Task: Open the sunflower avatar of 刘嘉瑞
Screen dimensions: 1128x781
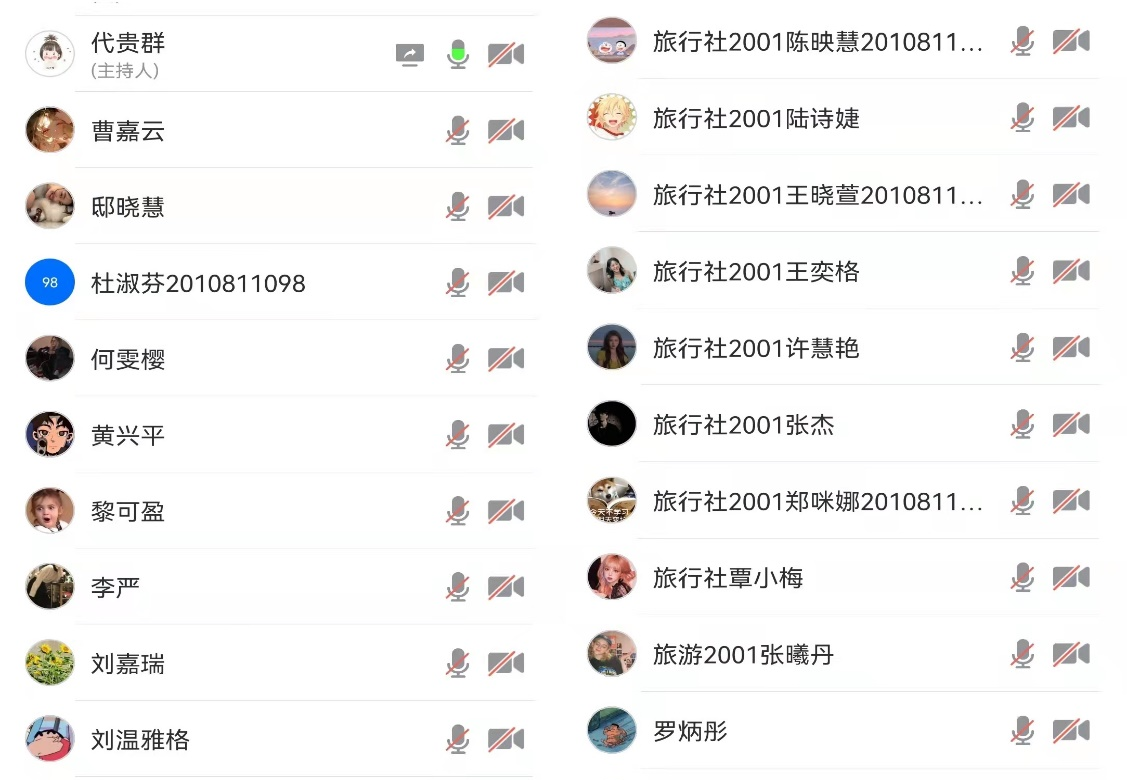Action: coord(50,663)
